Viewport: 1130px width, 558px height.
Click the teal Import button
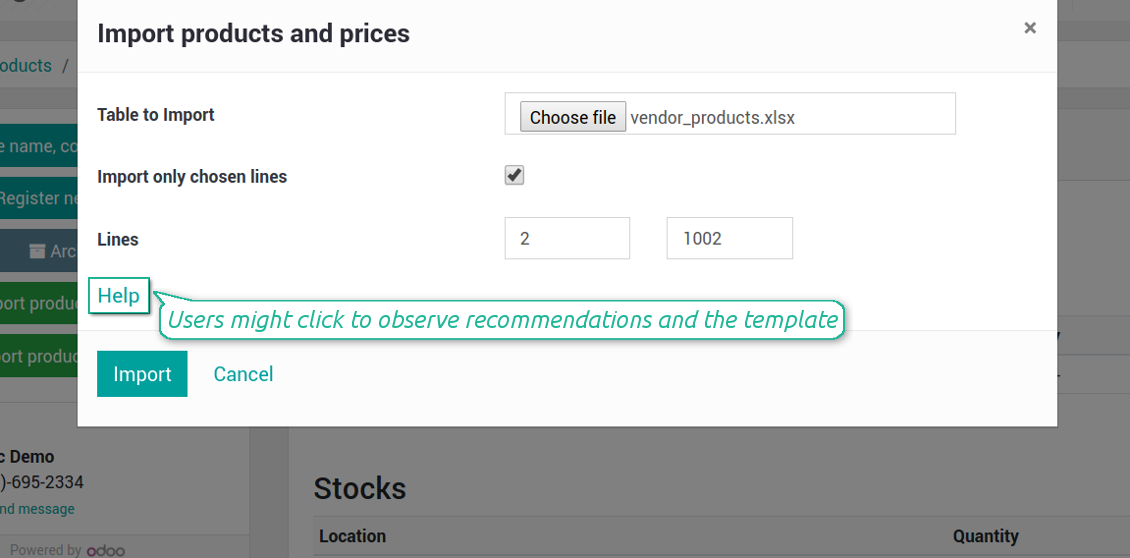(x=142, y=373)
